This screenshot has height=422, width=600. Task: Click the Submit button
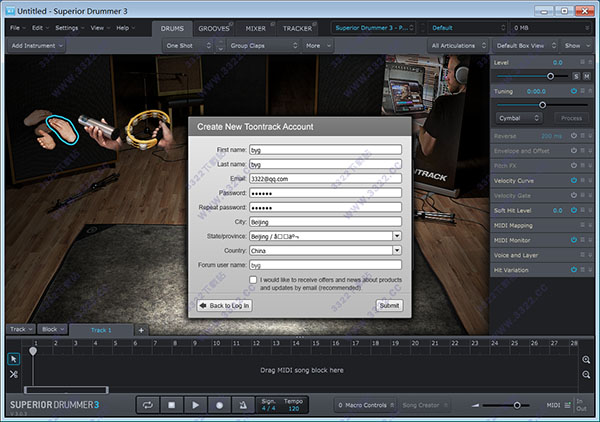click(x=389, y=305)
